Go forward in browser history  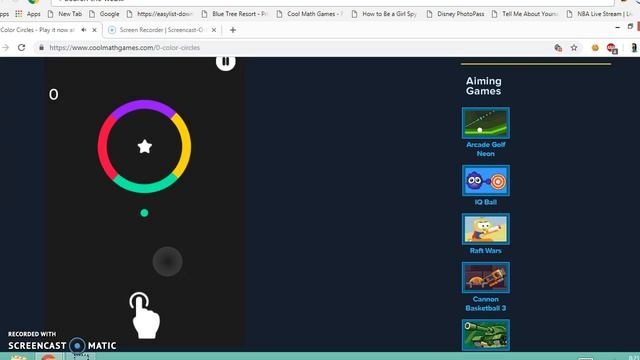pos(5,48)
